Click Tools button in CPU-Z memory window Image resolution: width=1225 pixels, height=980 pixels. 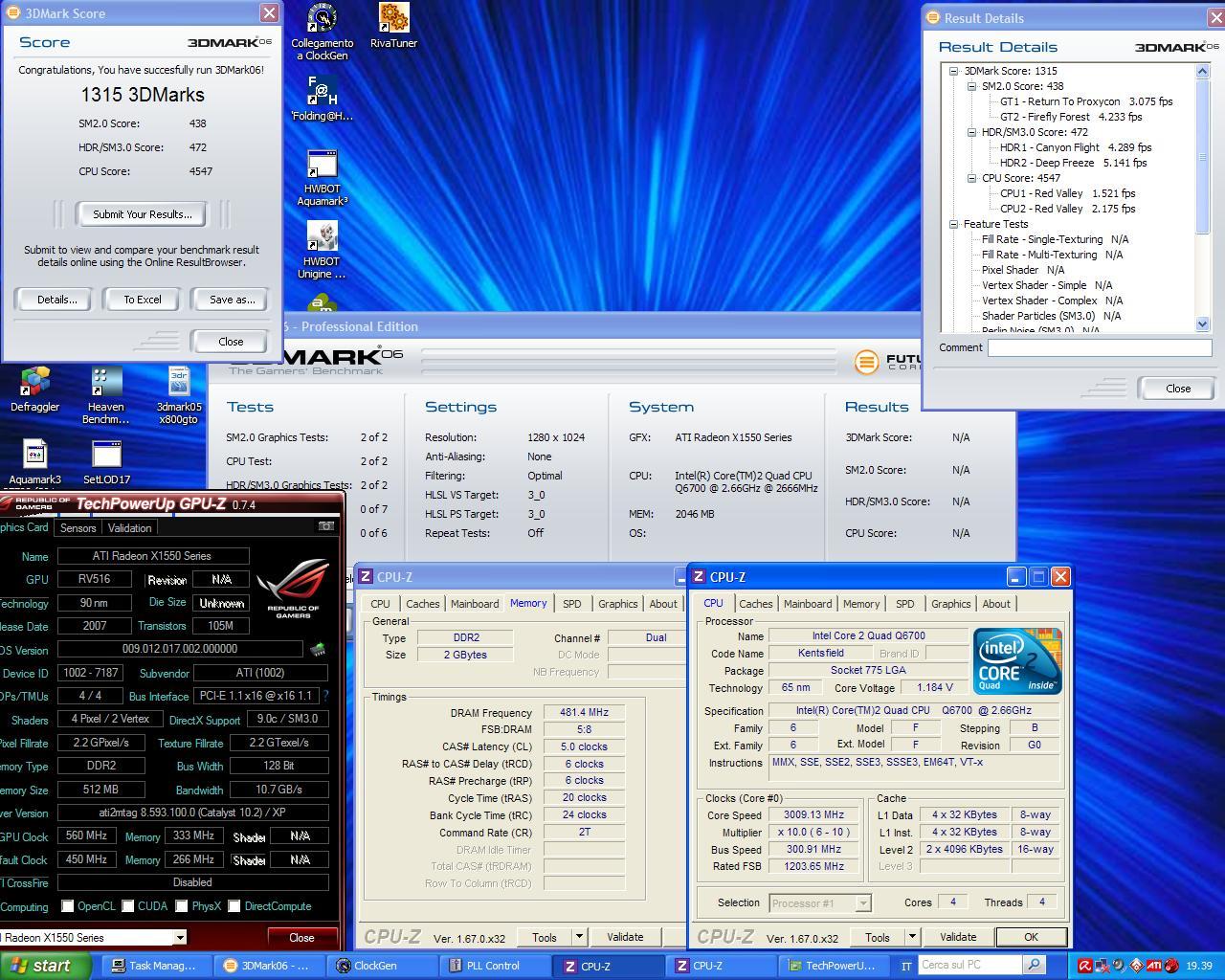coord(545,937)
